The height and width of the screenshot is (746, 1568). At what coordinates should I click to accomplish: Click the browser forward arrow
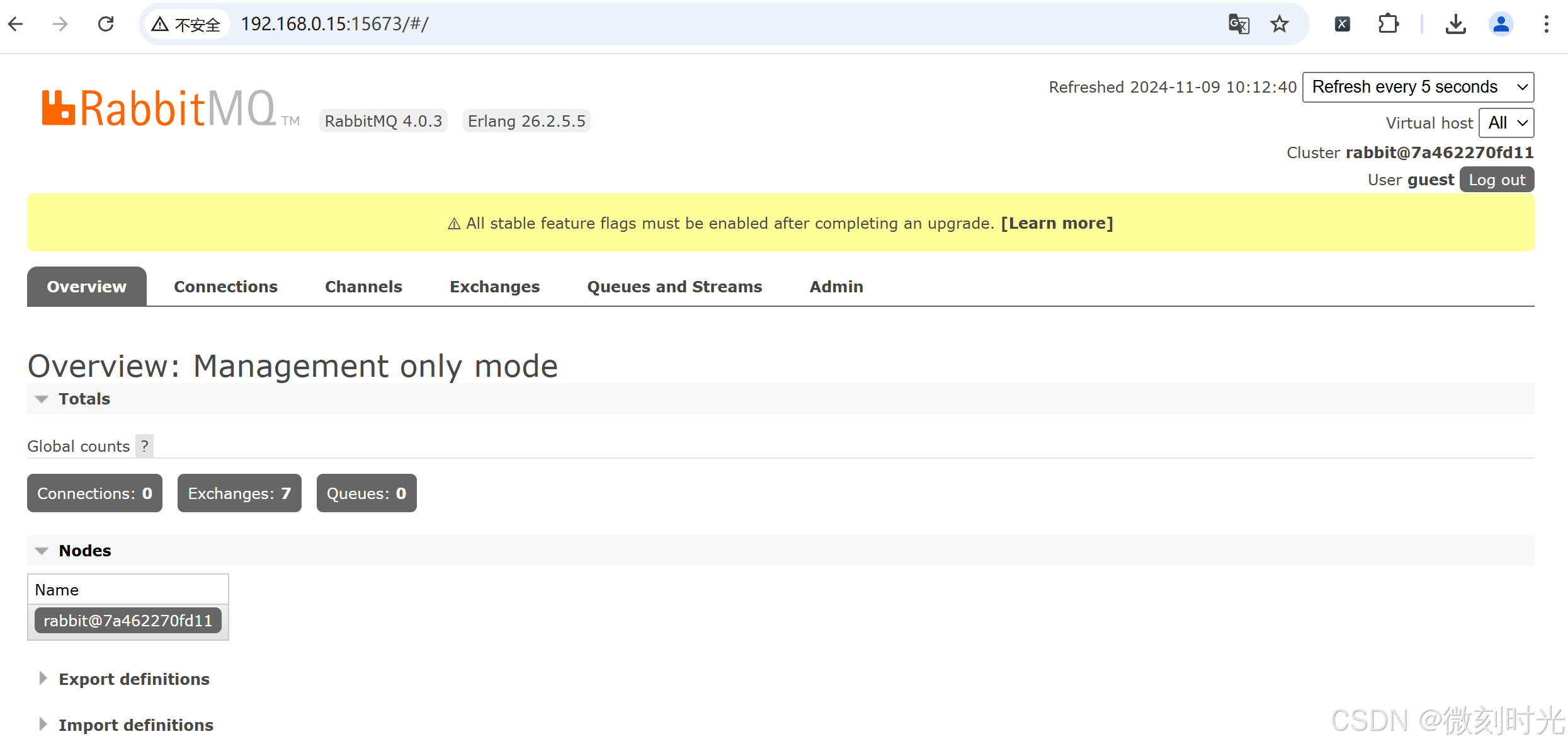point(60,24)
